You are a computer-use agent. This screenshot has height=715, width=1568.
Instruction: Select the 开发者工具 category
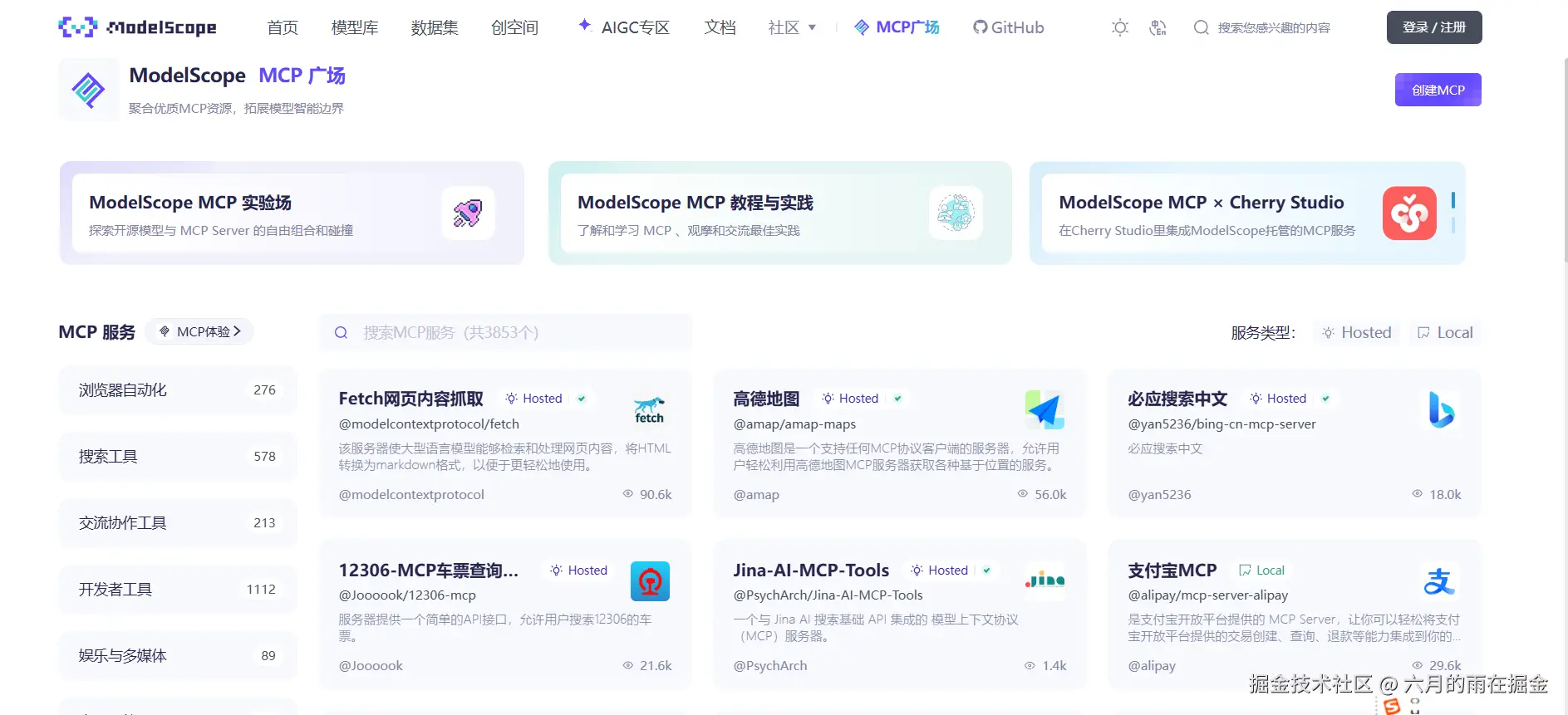click(178, 590)
